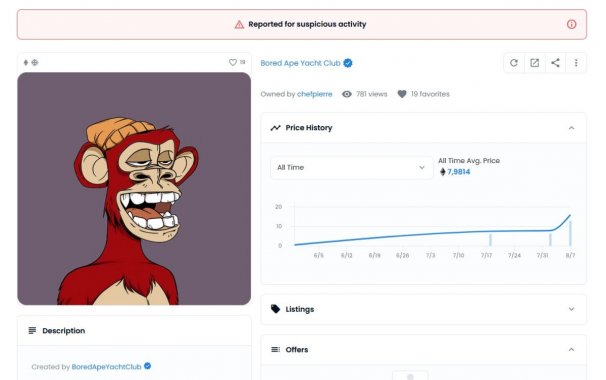Viewport: 606px width, 380px height.
Task: Click the ape NFT image
Action: pyautogui.click(x=134, y=189)
